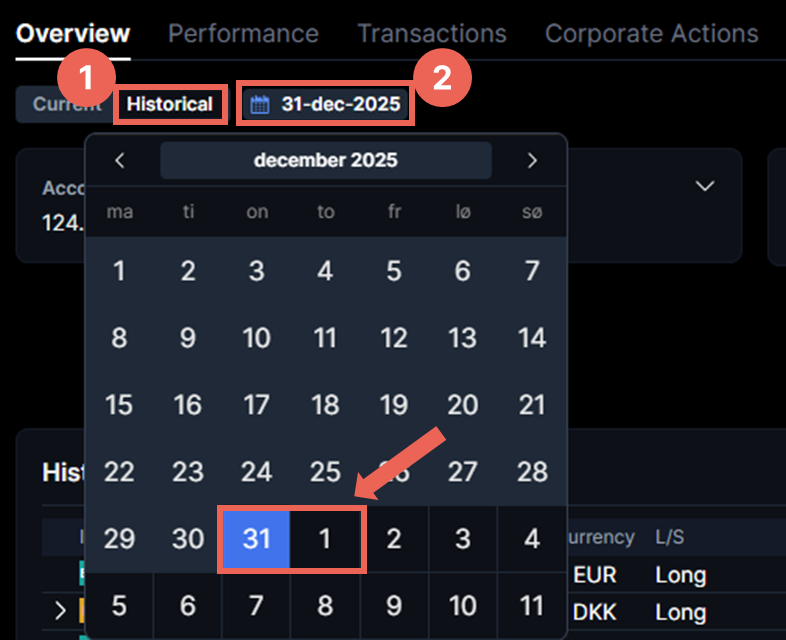Open the Performance tab
This screenshot has width=786, height=640.
point(243,33)
